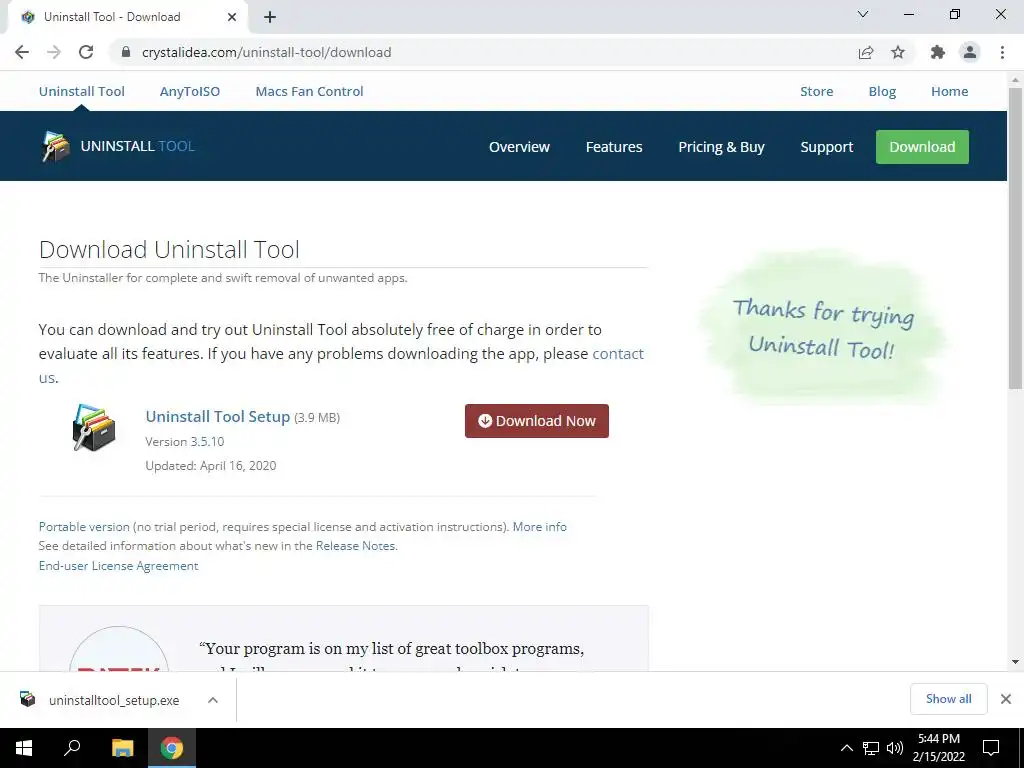Close the Uninstall Tool - Download tab

(232, 17)
